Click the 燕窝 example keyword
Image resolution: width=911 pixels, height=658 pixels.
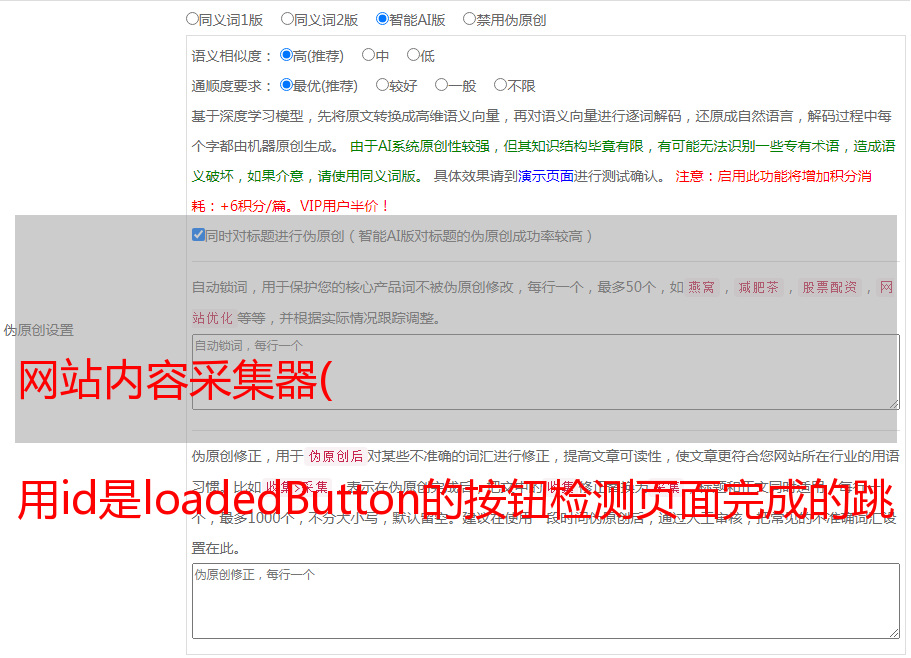tap(701, 287)
